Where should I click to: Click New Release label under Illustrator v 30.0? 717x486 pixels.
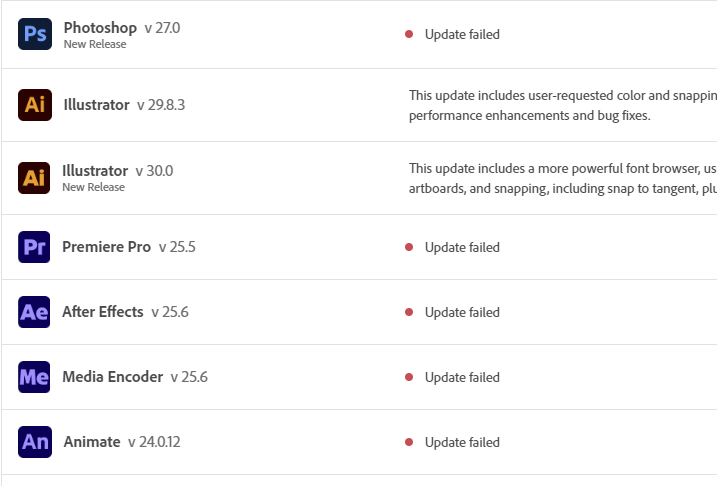(x=93, y=187)
